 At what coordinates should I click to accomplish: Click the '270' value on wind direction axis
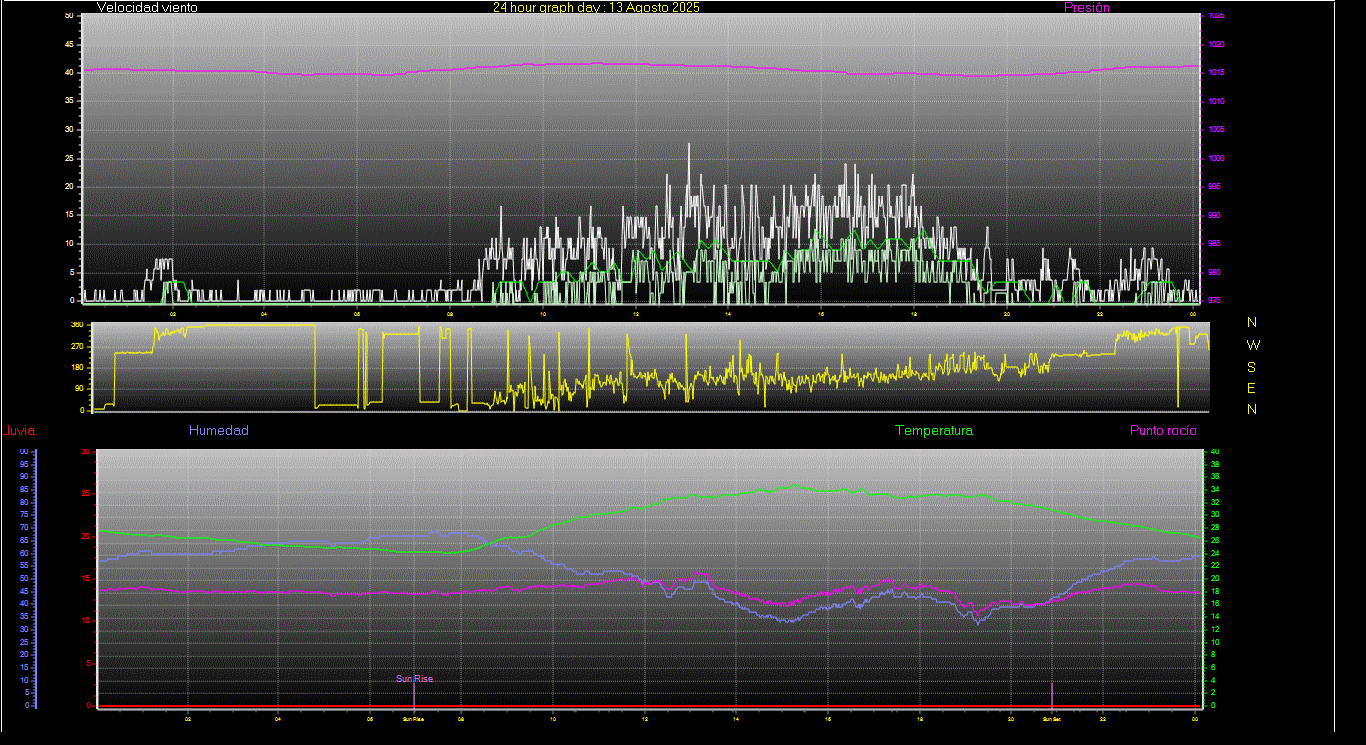coord(78,346)
